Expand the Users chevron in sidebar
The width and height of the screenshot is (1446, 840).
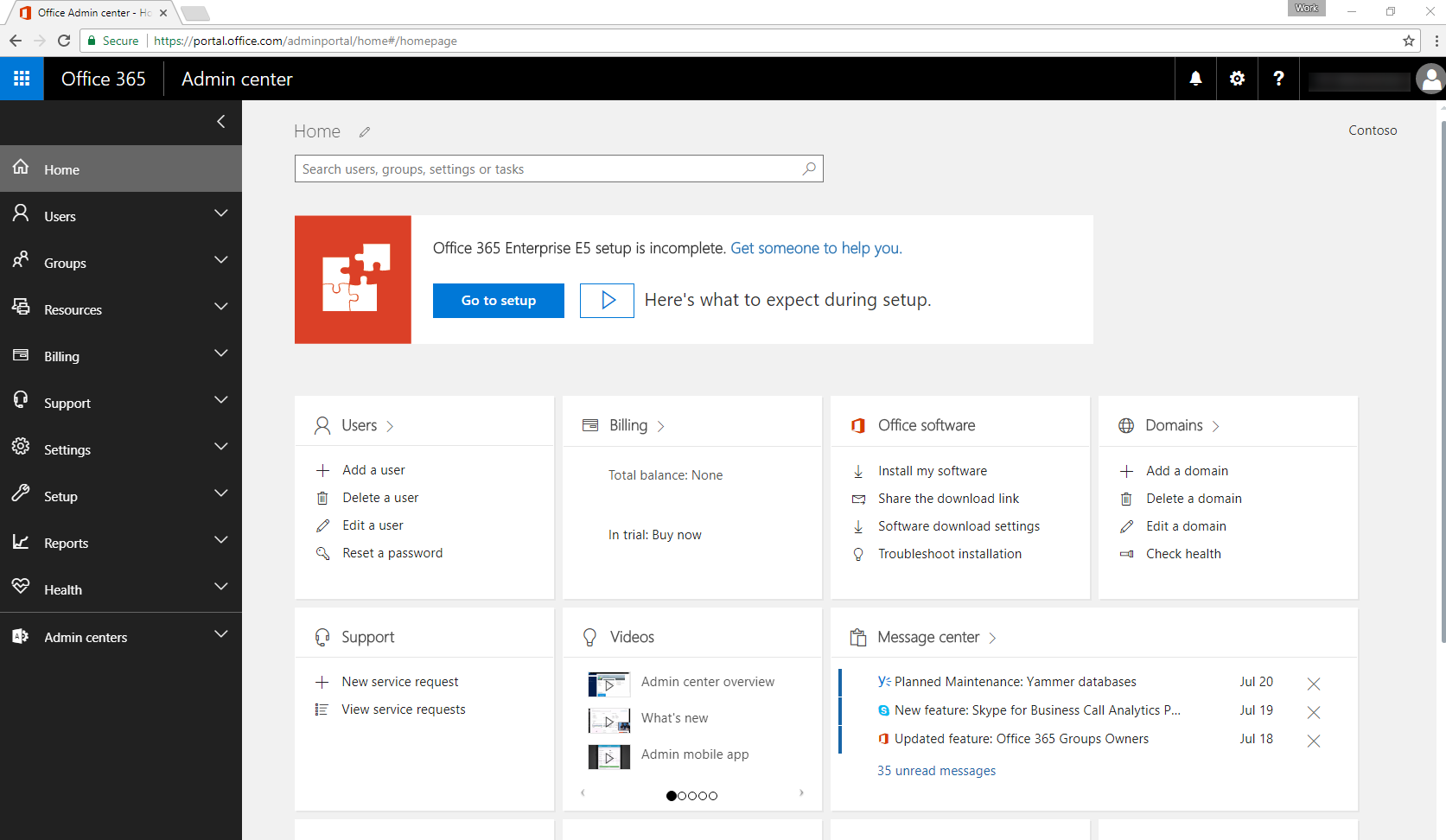[x=221, y=213]
